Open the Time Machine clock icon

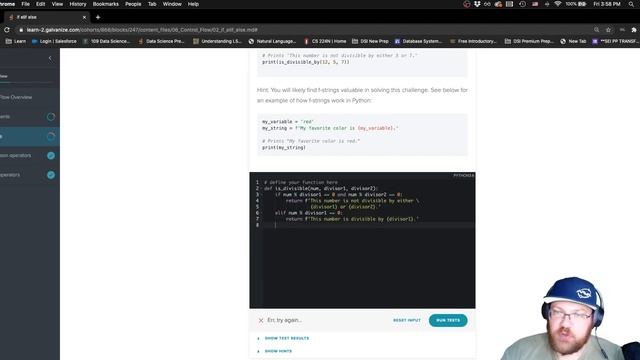[x=522, y=4]
